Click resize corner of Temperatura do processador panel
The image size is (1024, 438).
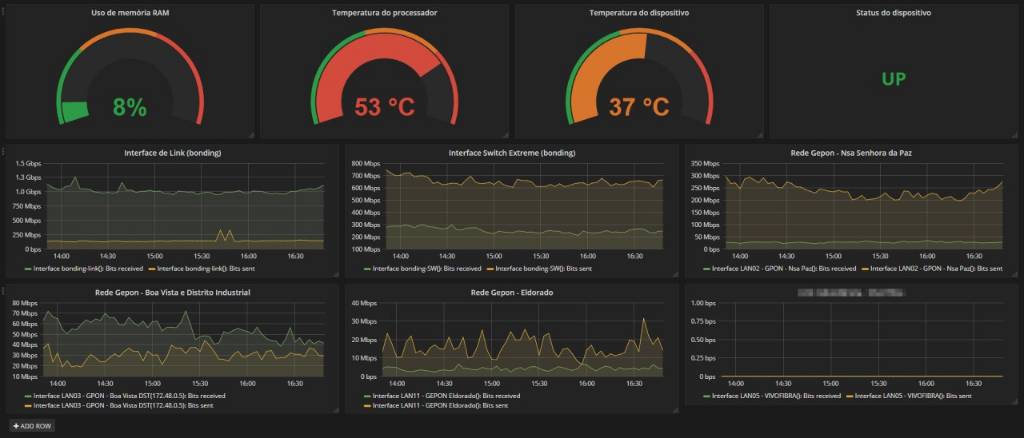click(505, 135)
